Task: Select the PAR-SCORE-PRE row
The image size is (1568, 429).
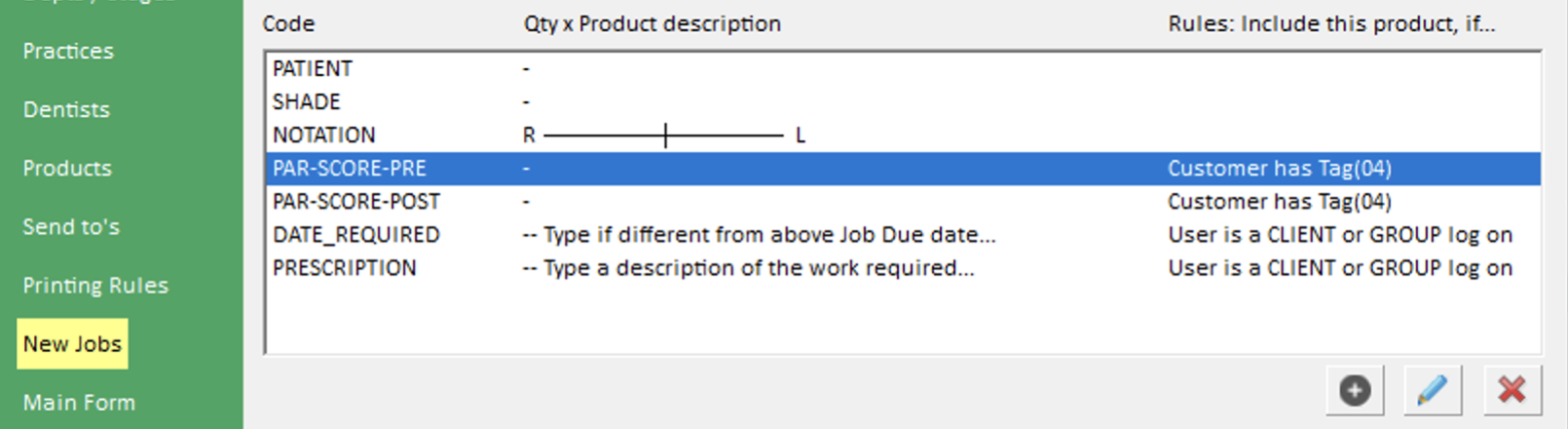Action: pyautogui.click(x=350, y=169)
